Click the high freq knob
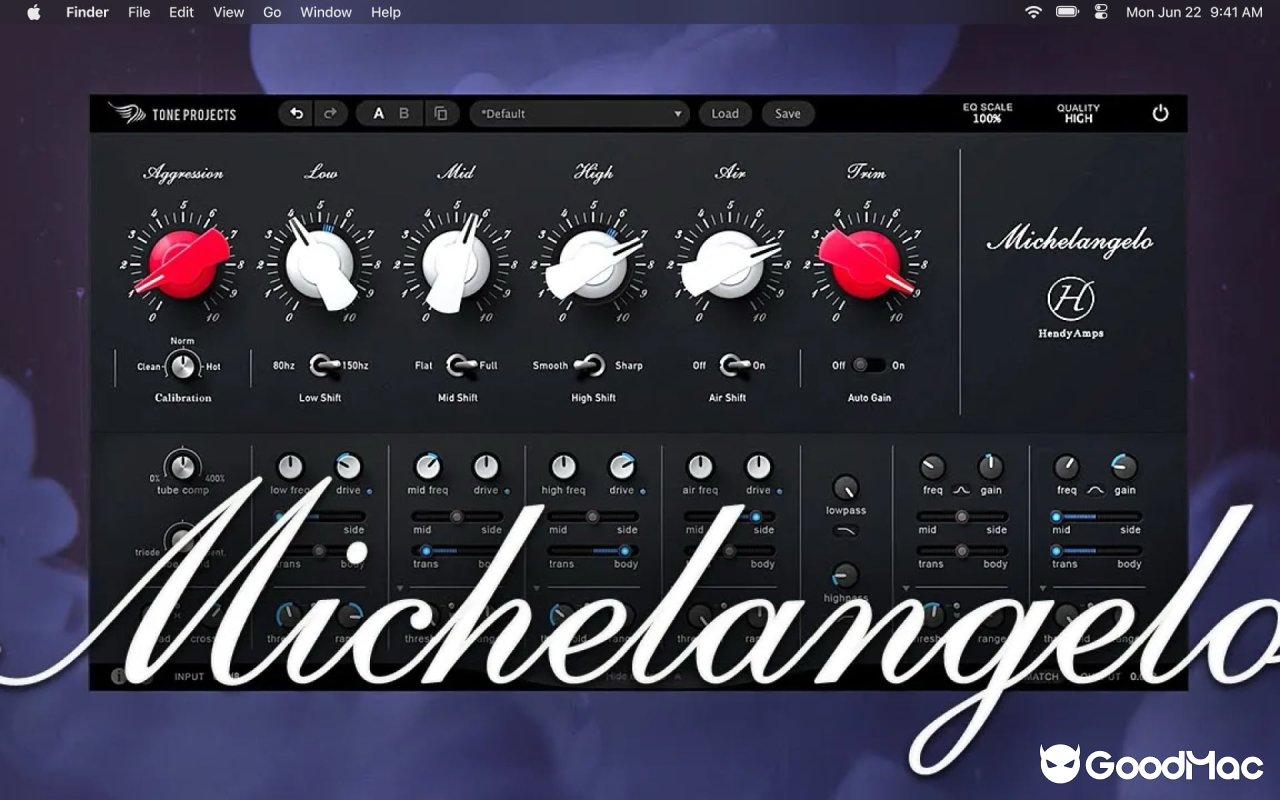Image resolution: width=1280 pixels, height=800 pixels. point(563,466)
